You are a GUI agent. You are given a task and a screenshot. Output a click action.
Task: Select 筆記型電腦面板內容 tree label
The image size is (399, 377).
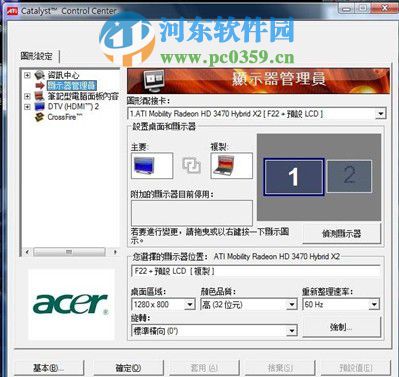pos(83,96)
